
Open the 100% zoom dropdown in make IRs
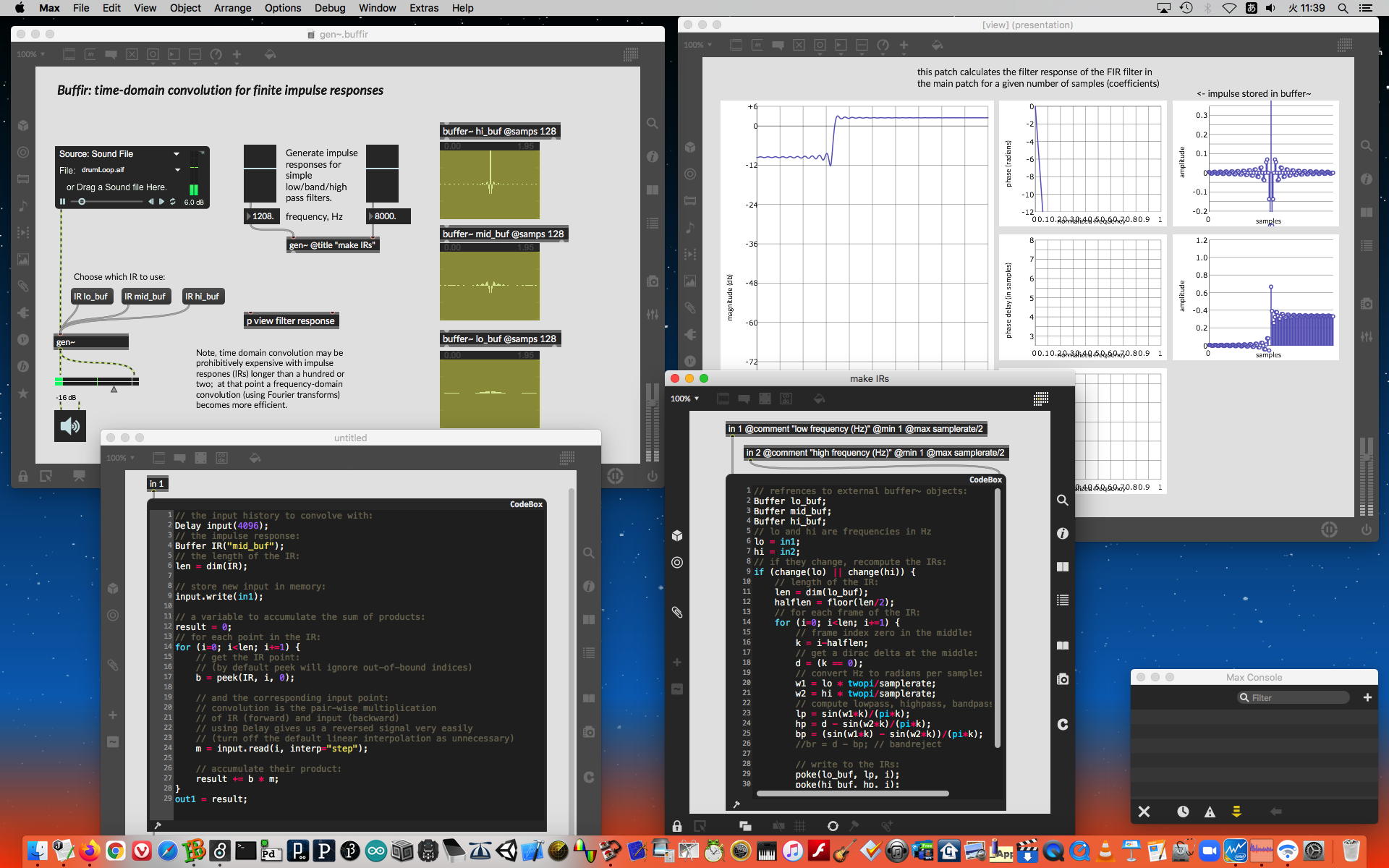tap(684, 399)
